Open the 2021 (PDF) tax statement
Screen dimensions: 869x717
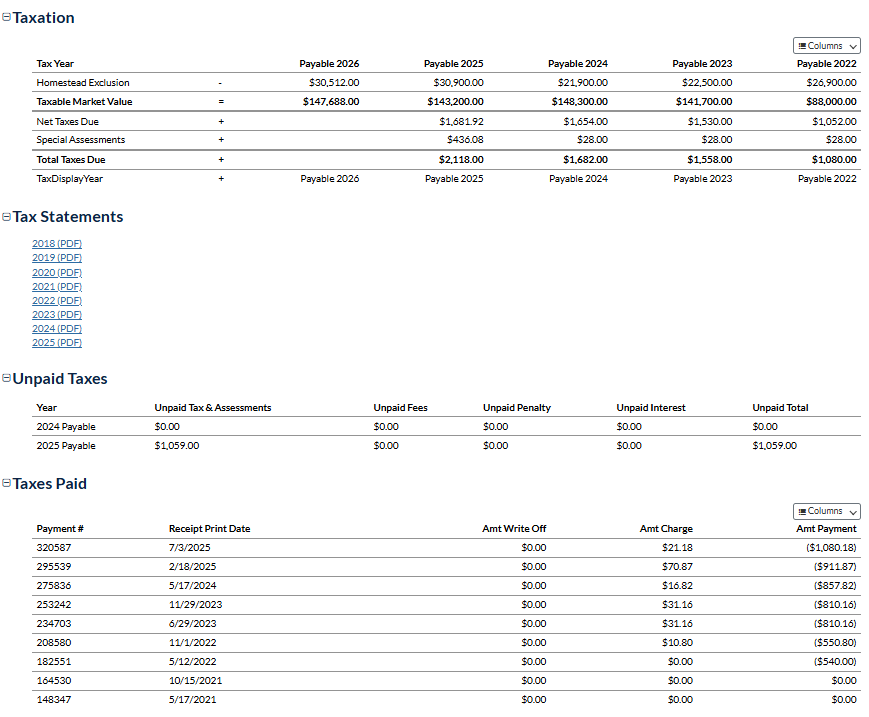(x=57, y=286)
